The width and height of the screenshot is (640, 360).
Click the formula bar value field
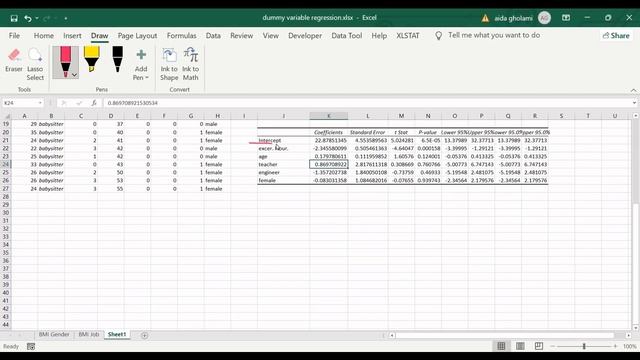click(367, 103)
